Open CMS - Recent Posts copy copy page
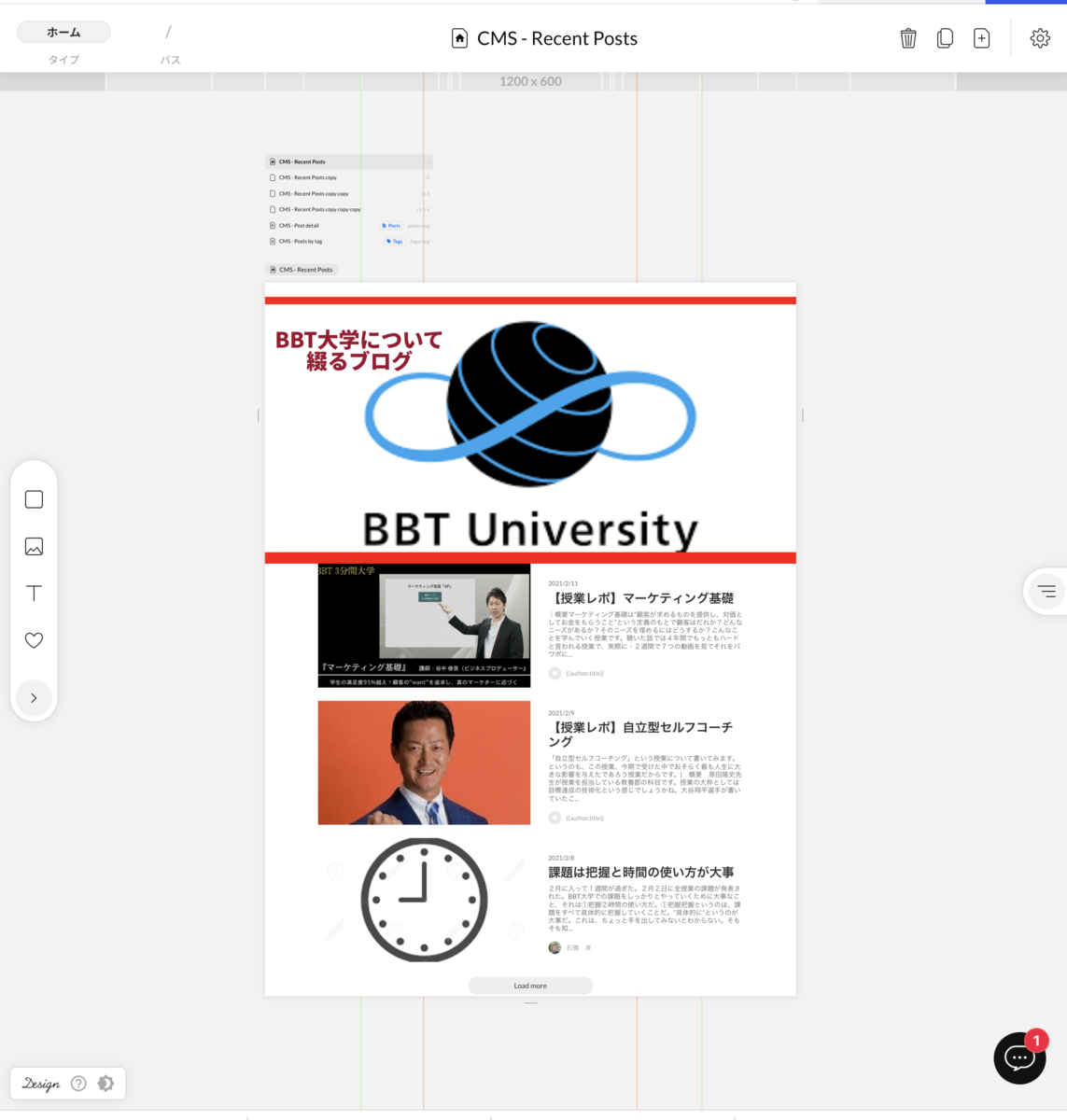 pyautogui.click(x=348, y=193)
